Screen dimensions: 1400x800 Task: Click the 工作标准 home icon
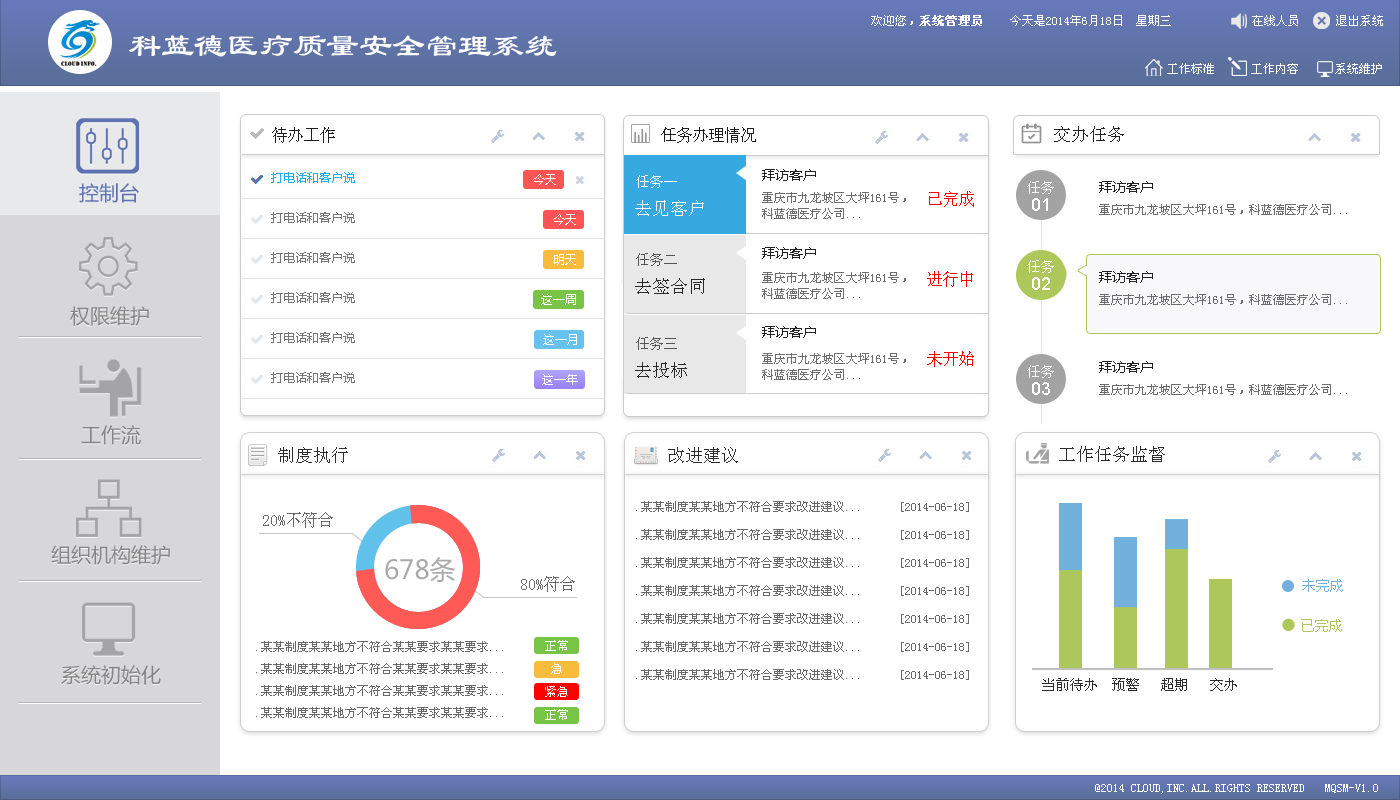(1153, 68)
